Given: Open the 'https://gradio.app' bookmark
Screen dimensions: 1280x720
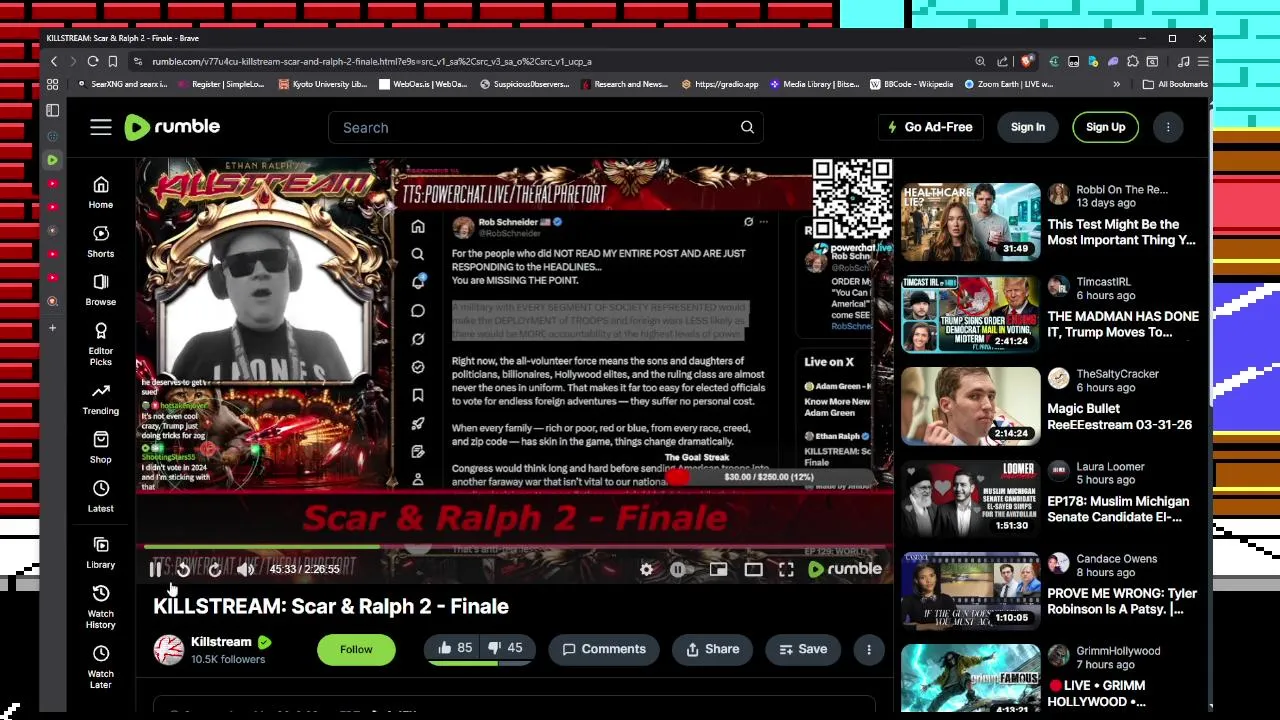Looking at the screenshot, I should point(719,84).
